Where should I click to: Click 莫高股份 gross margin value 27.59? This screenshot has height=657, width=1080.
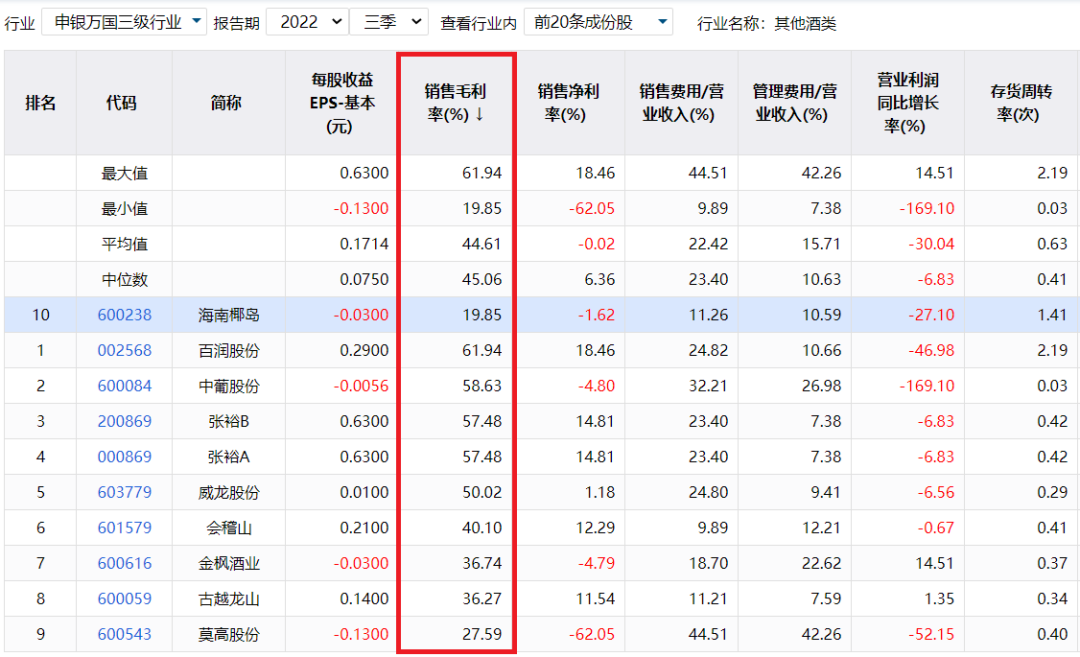coord(481,634)
